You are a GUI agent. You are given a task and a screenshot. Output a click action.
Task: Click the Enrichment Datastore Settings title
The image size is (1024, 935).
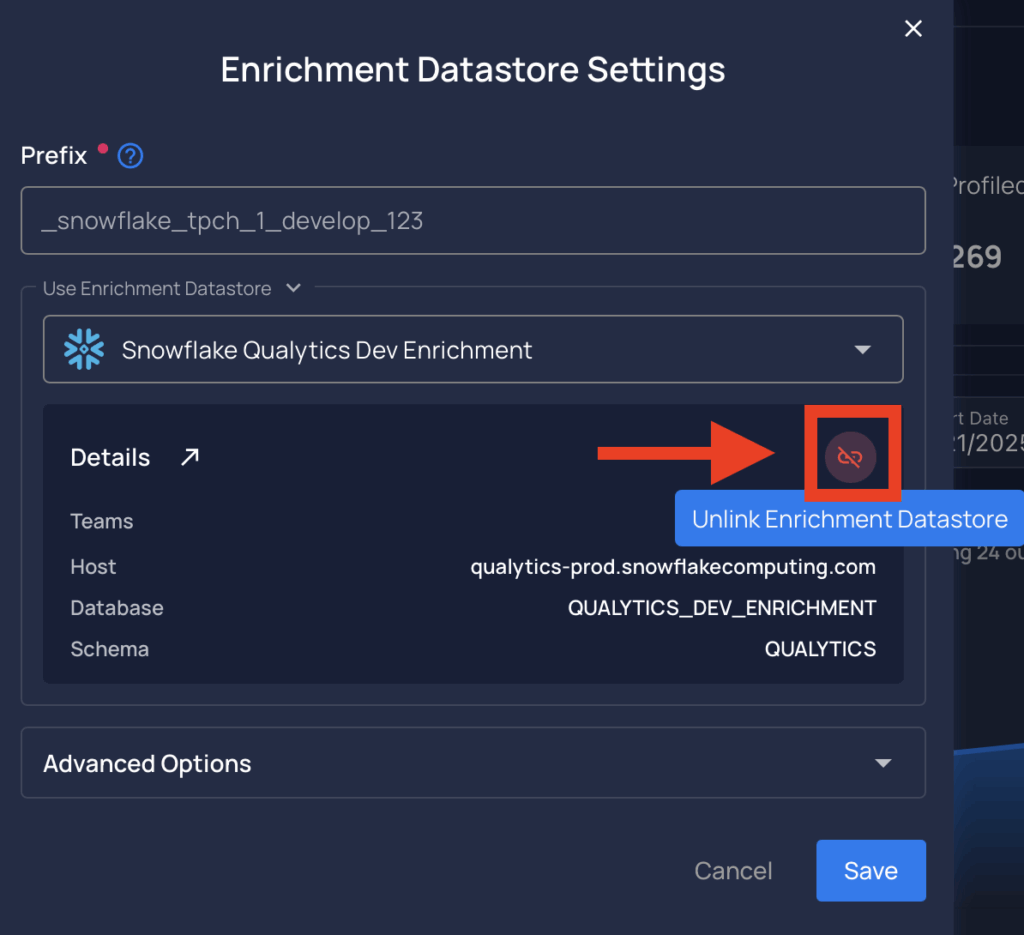point(473,70)
